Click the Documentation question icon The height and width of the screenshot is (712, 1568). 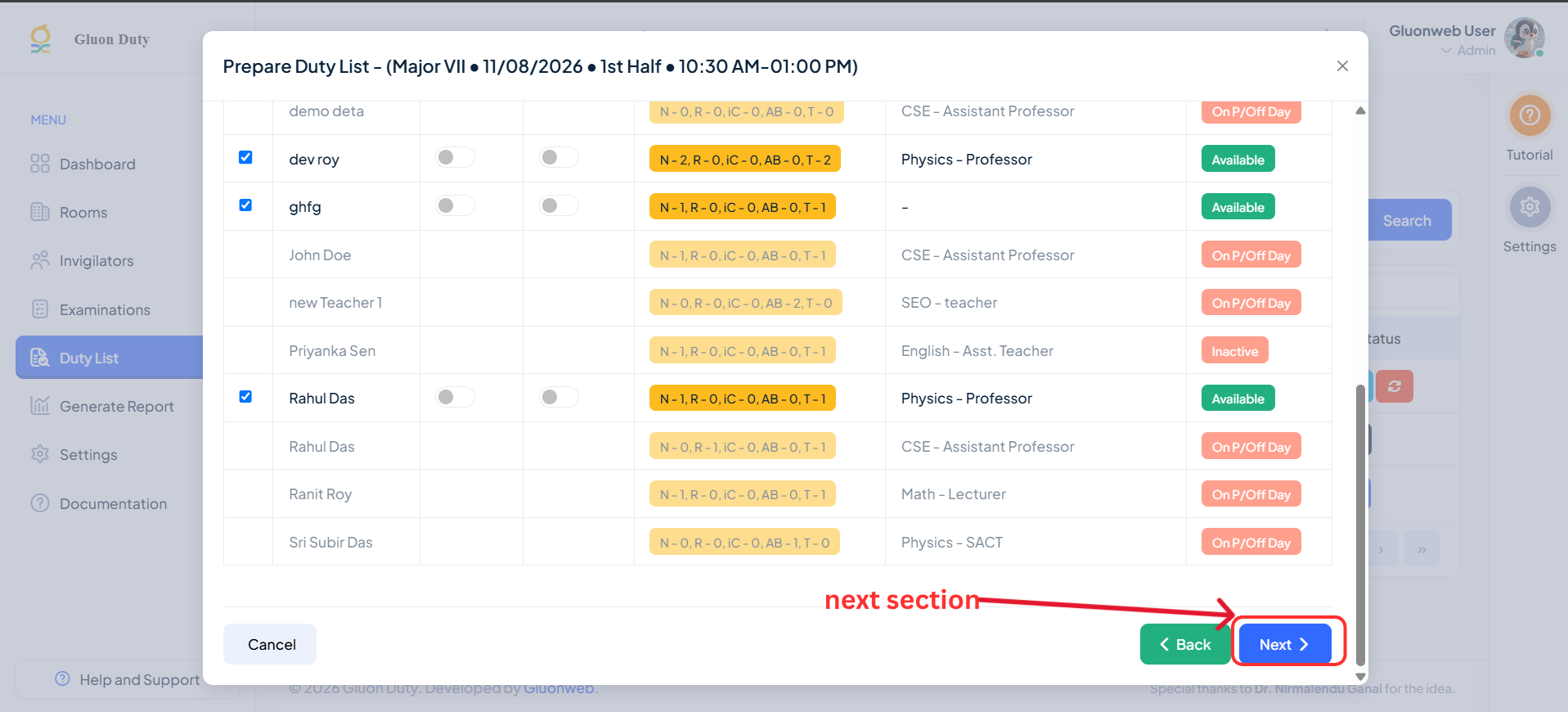[40, 503]
